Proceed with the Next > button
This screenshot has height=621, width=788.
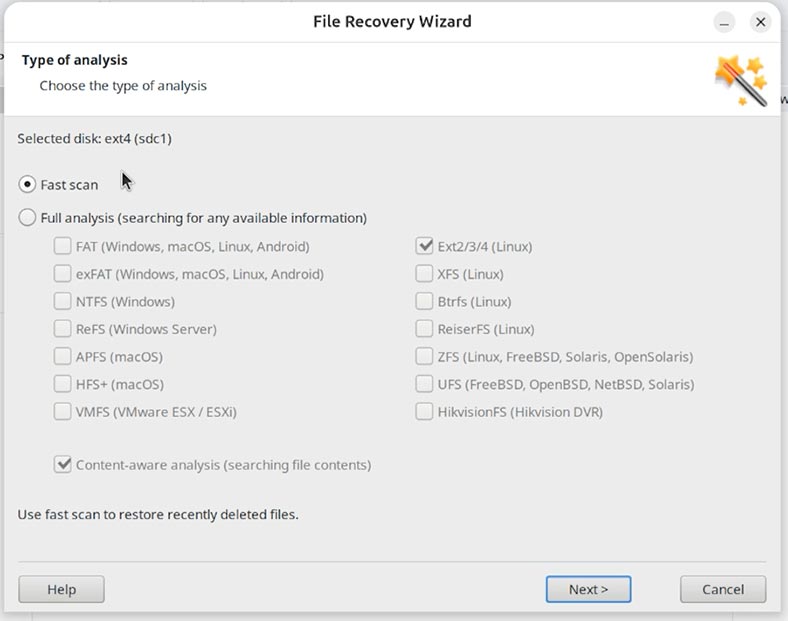pyautogui.click(x=588, y=589)
